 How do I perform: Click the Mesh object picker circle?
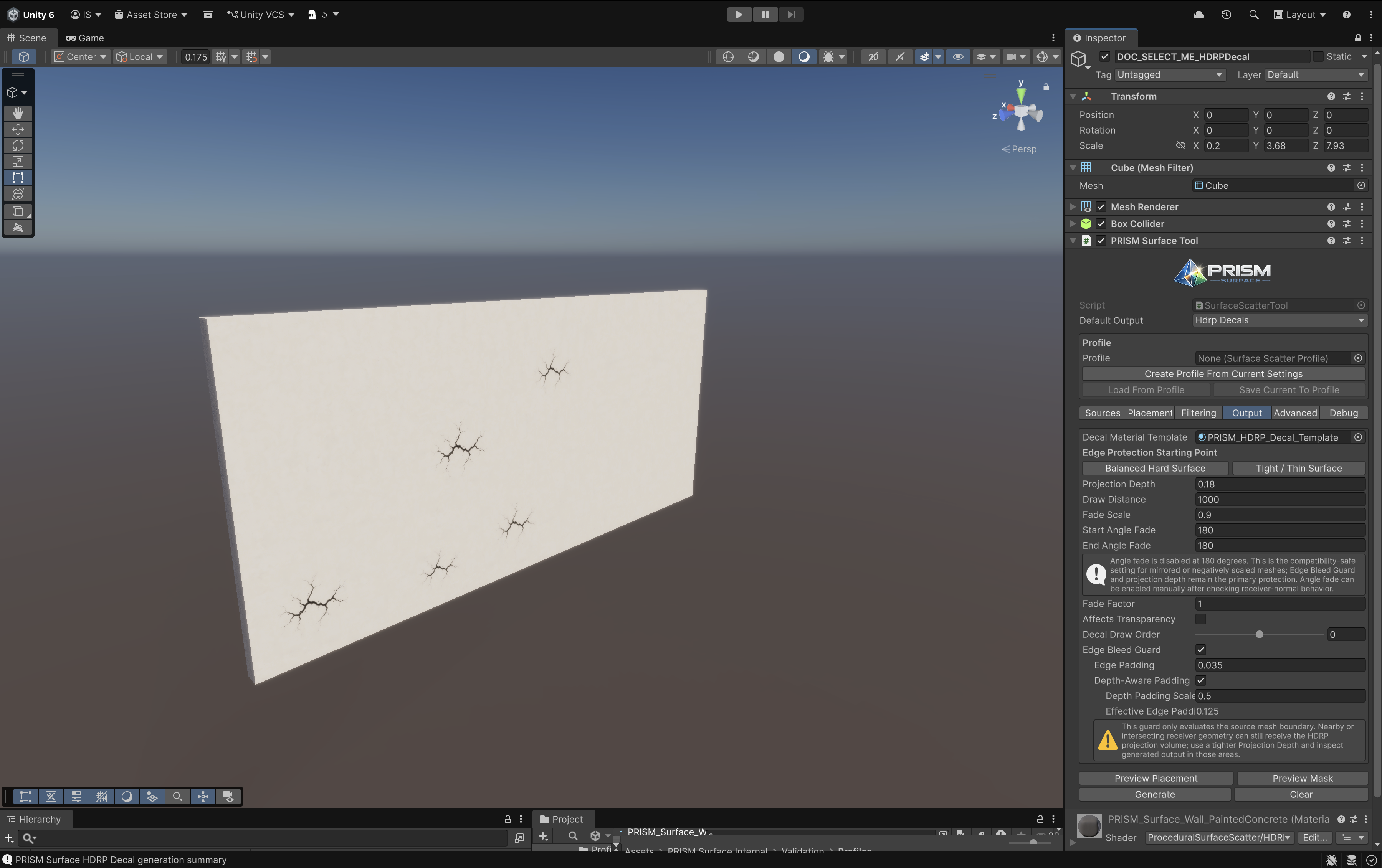click(1361, 185)
